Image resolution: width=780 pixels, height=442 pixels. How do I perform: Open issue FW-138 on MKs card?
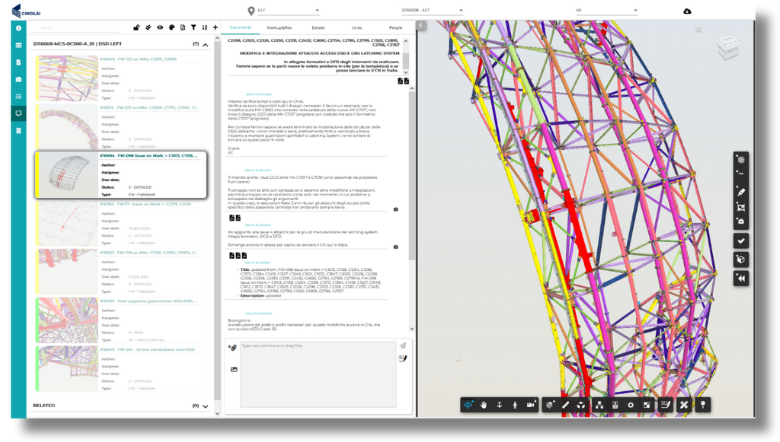coord(121,271)
